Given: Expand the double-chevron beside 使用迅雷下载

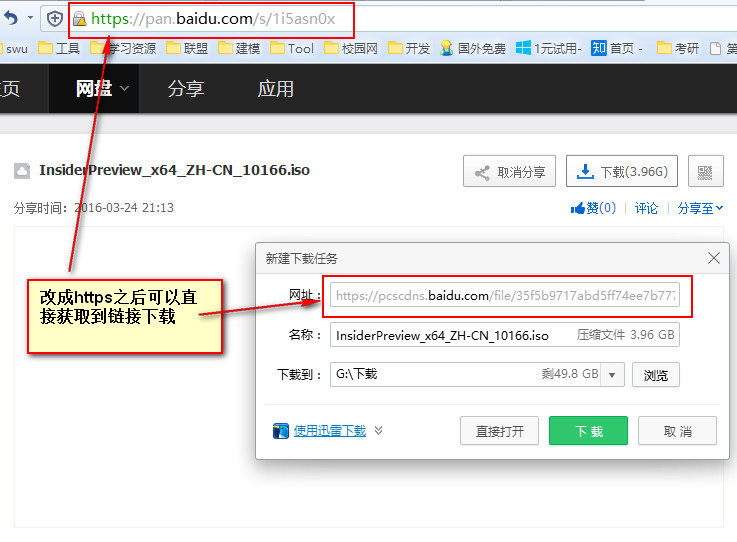Looking at the screenshot, I should (378, 430).
